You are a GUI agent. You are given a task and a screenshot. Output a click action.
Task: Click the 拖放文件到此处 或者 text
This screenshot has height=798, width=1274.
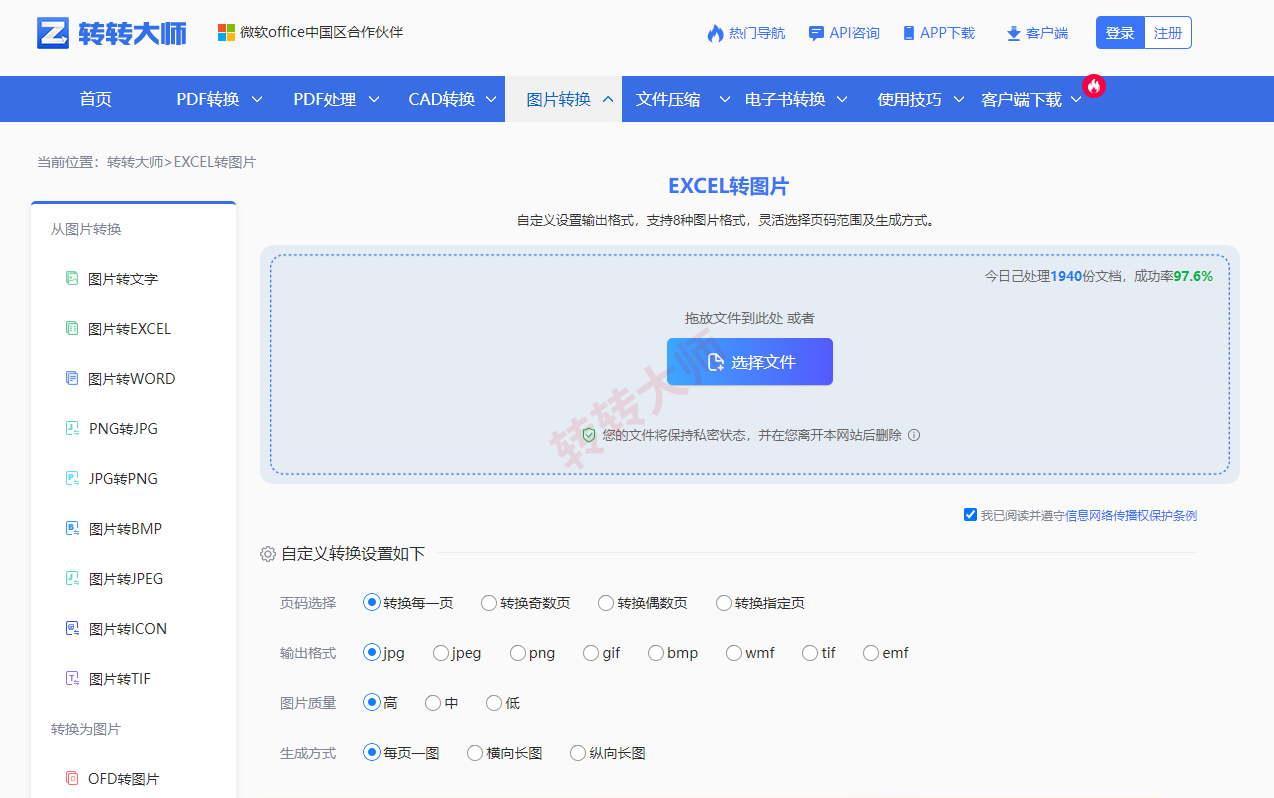pyautogui.click(x=750, y=318)
